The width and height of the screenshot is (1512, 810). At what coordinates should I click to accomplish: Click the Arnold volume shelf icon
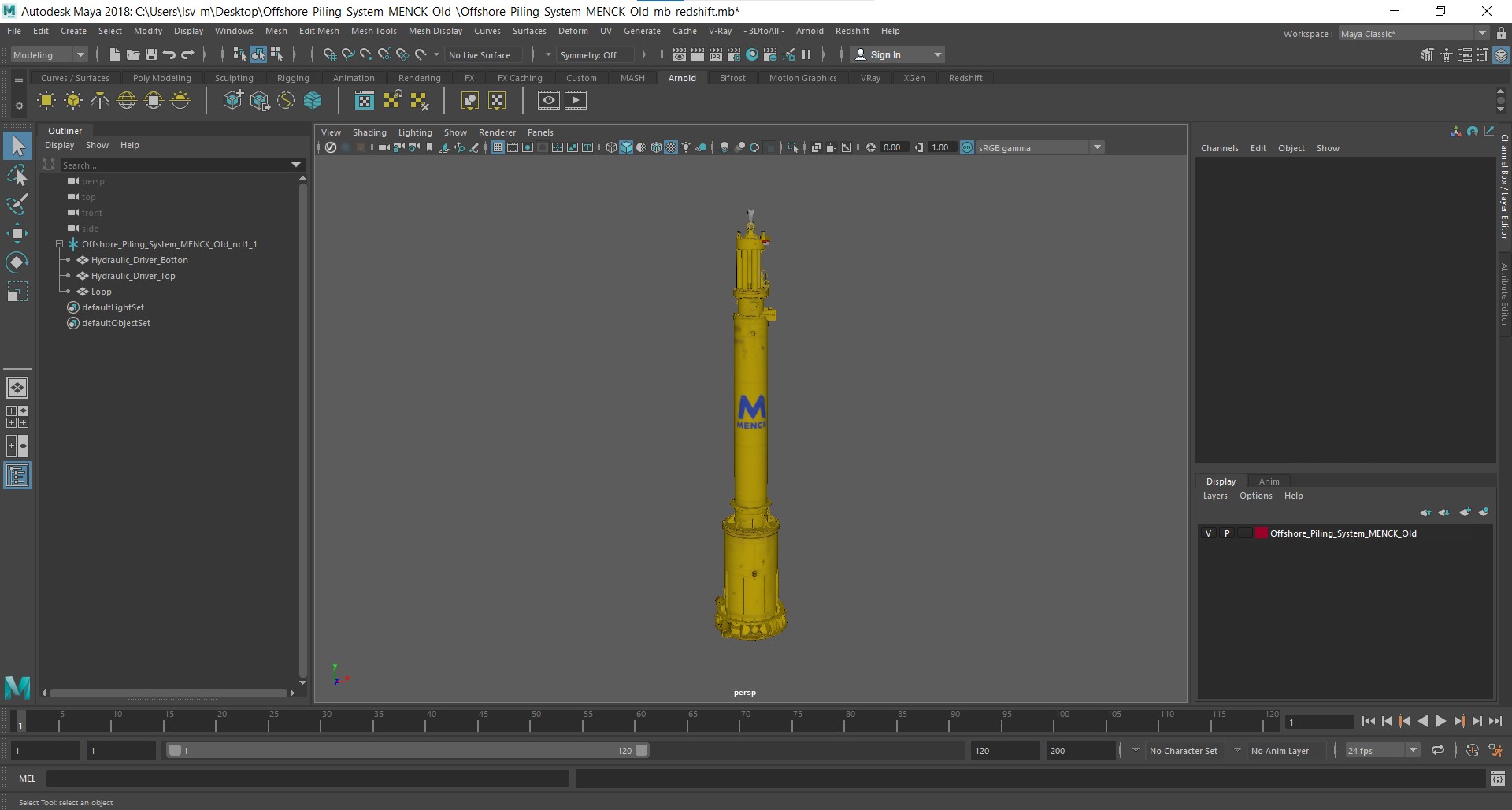click(313, 101)
